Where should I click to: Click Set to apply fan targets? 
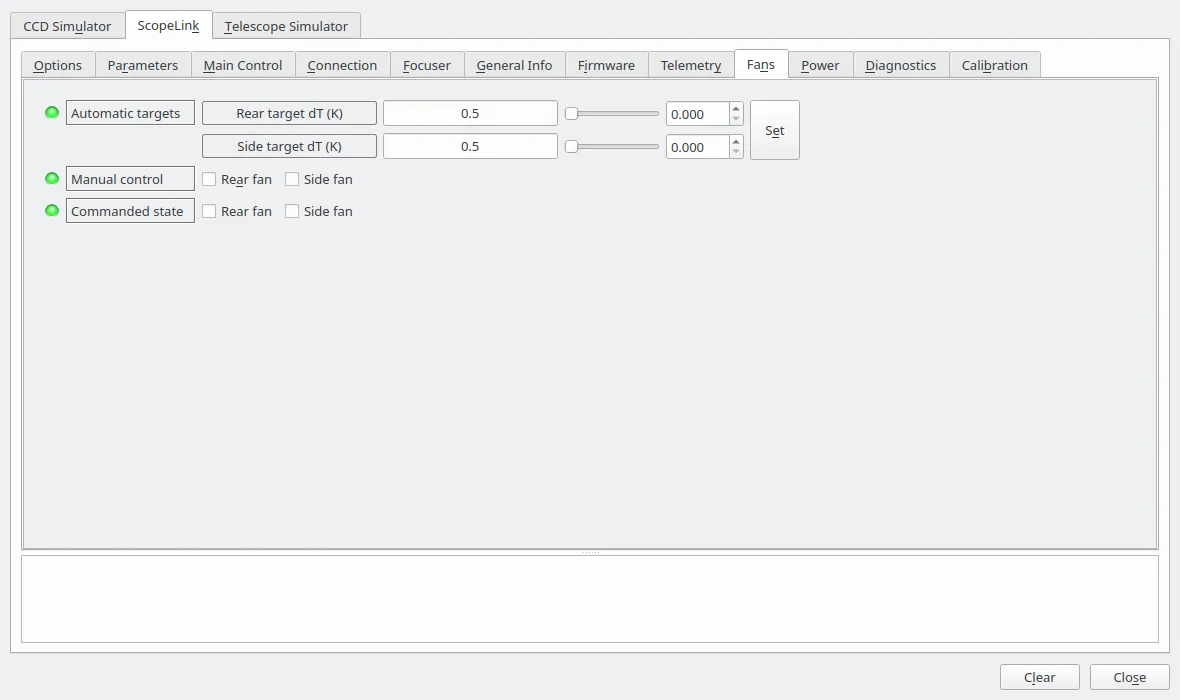[x=774, y=130]
